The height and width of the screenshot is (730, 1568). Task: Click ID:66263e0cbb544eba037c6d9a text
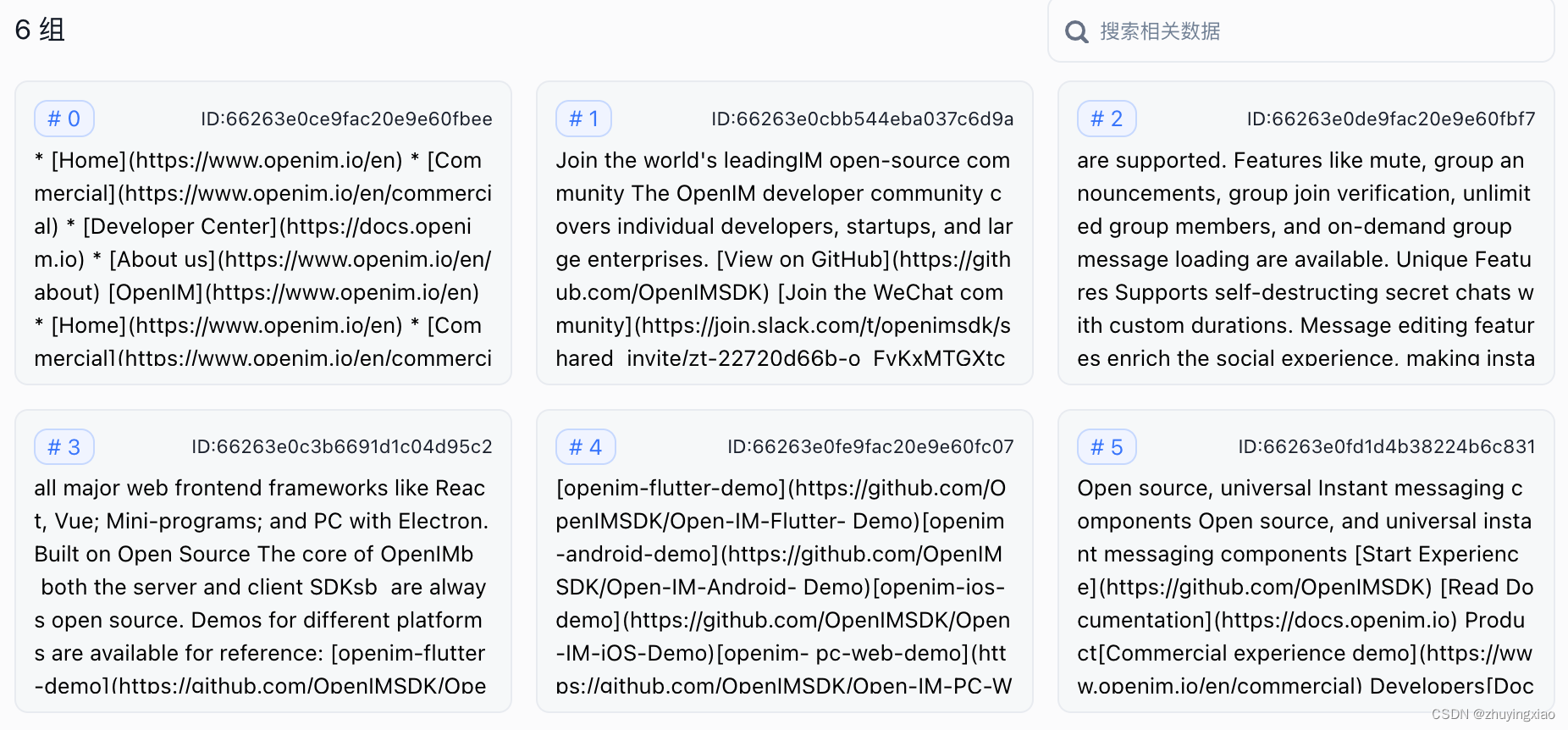pyautogui.click(x=862, y=119)
